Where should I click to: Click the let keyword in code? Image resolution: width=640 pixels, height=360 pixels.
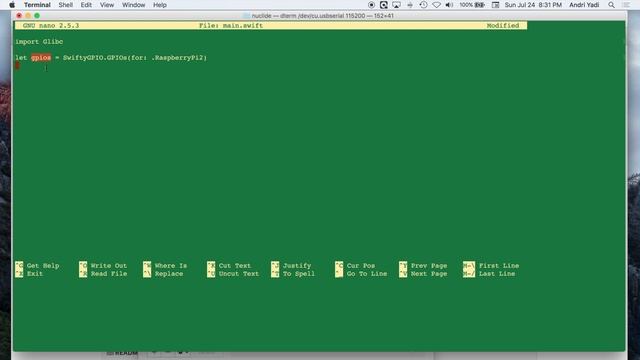point(21,58)
